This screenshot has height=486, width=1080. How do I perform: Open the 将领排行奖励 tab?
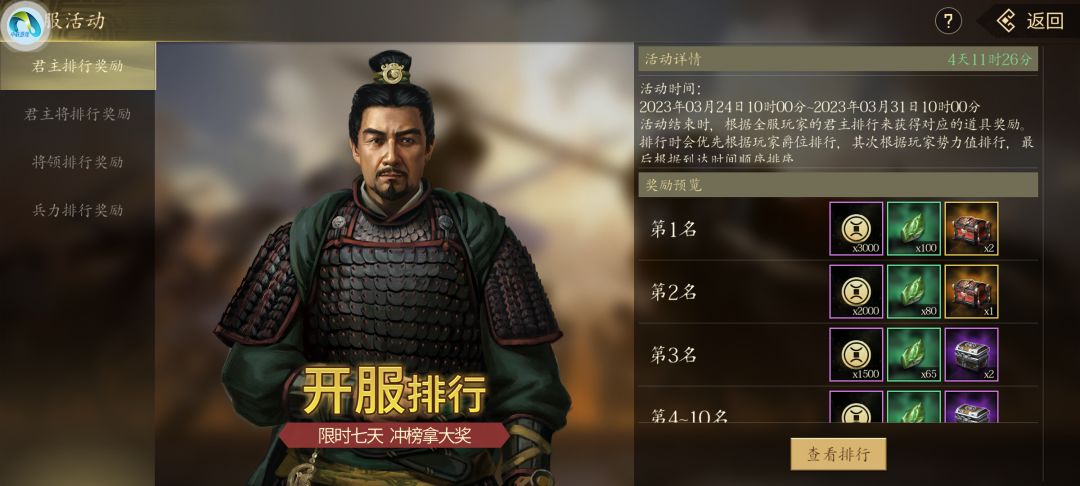[77, 162]
